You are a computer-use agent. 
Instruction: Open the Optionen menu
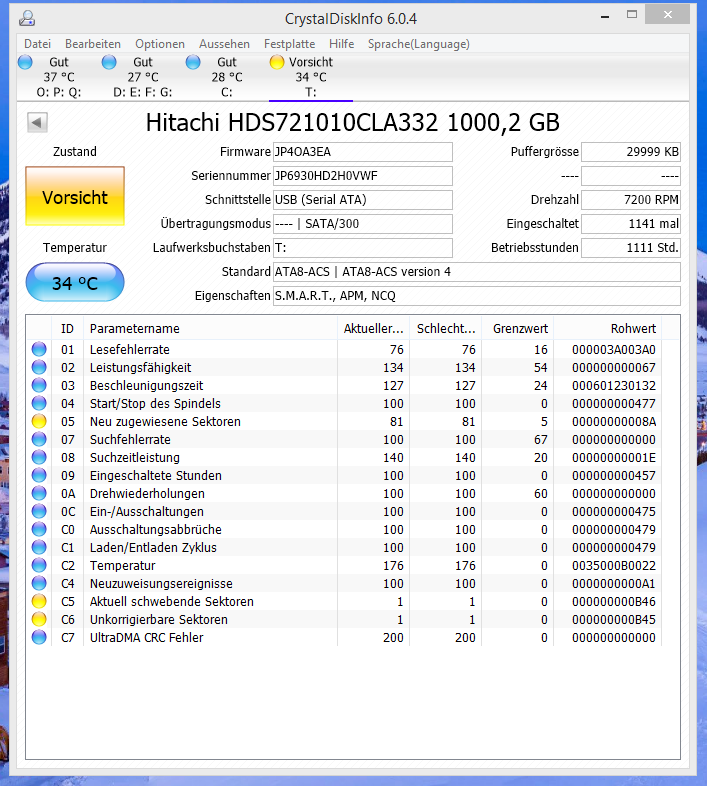(160, 44)
